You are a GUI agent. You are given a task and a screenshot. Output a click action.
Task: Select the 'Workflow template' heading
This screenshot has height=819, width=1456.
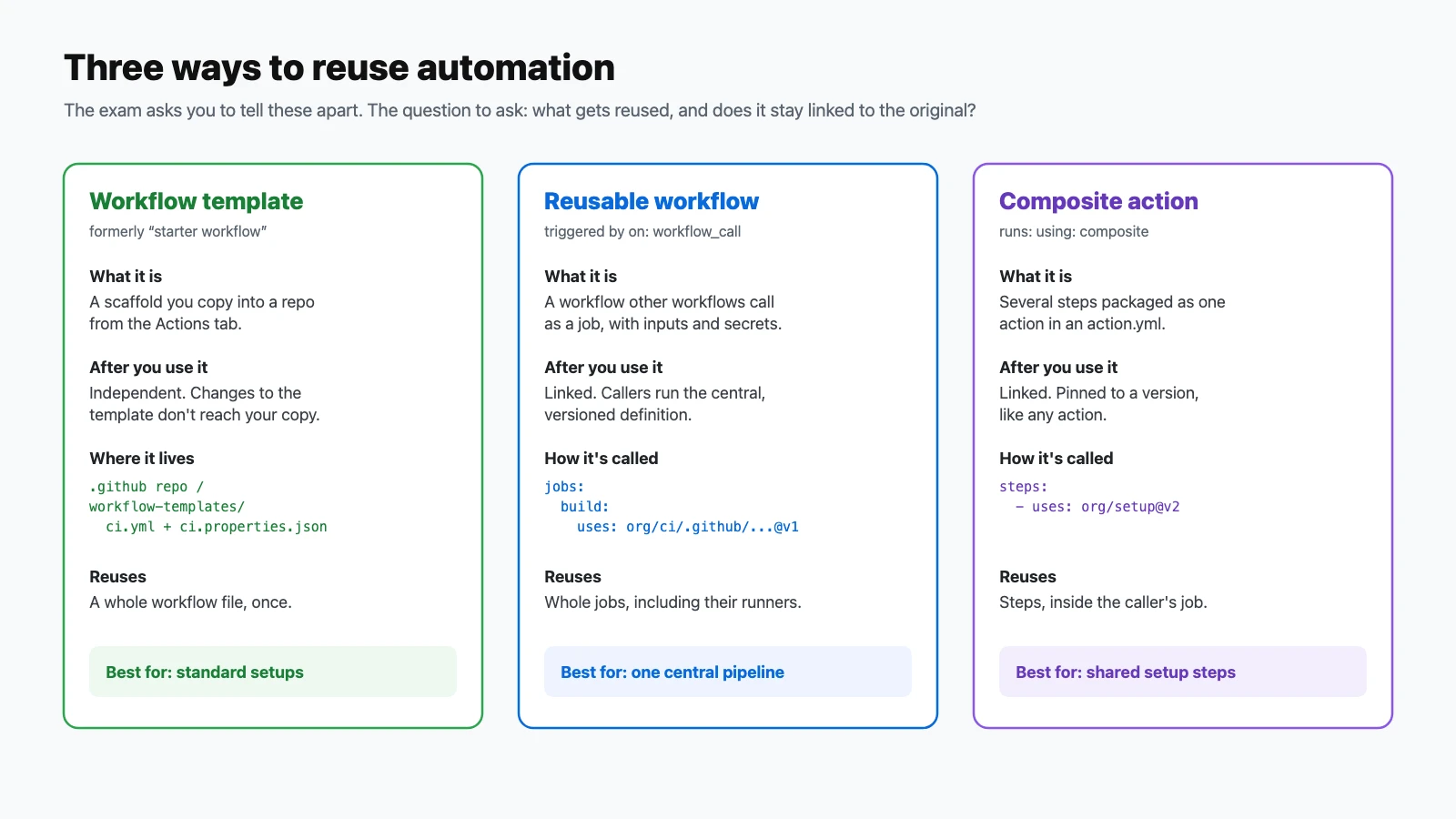(197, 201)
